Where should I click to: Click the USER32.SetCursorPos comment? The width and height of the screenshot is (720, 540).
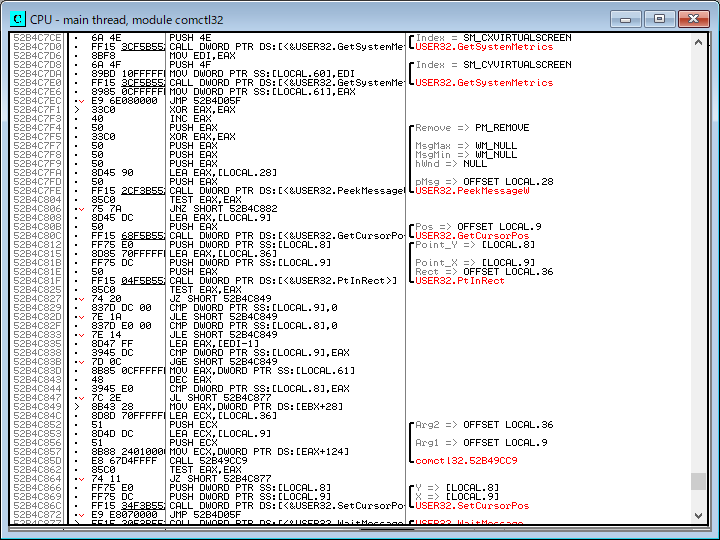472,506
